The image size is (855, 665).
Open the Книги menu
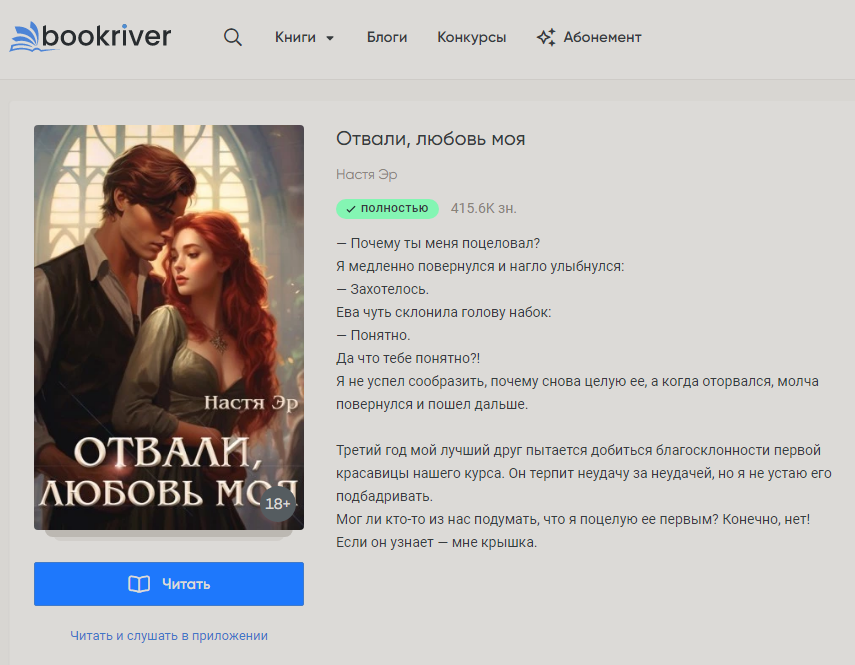click(x=295, y=38)
